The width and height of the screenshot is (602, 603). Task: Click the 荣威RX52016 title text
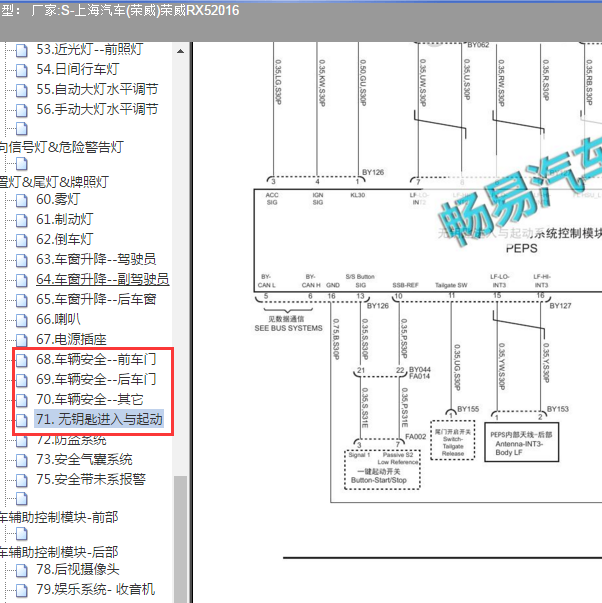[x=199, y=10]
